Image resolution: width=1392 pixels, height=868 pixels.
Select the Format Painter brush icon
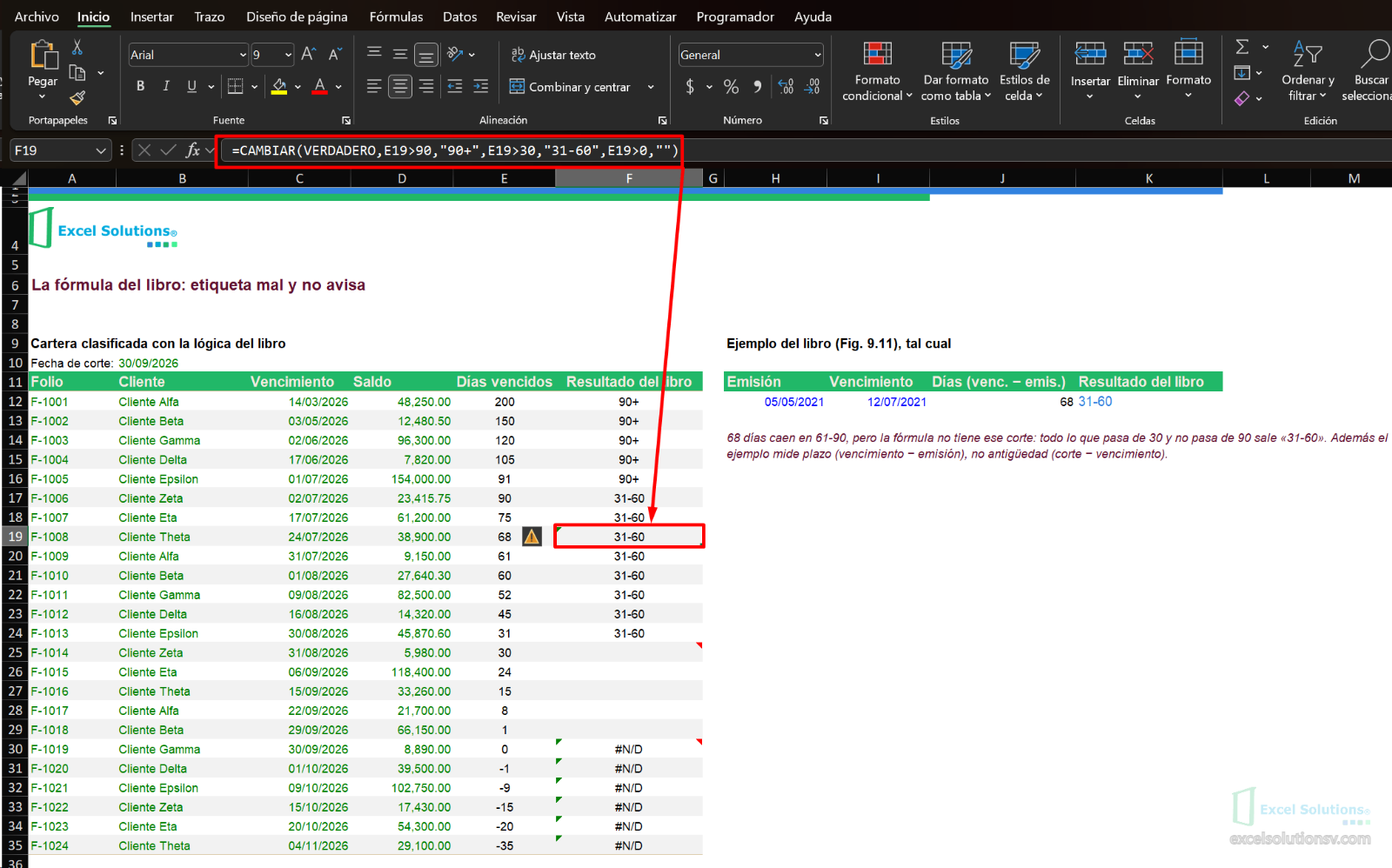[x=77, y=97]
